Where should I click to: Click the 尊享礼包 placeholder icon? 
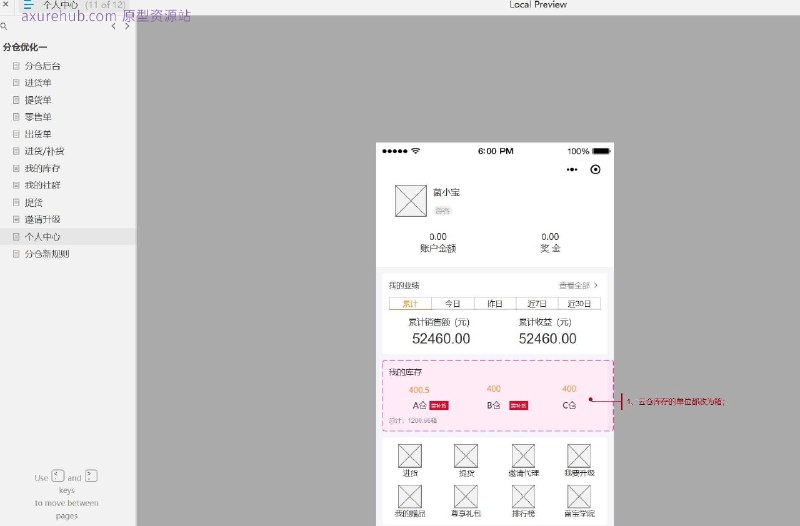(466, 496)
